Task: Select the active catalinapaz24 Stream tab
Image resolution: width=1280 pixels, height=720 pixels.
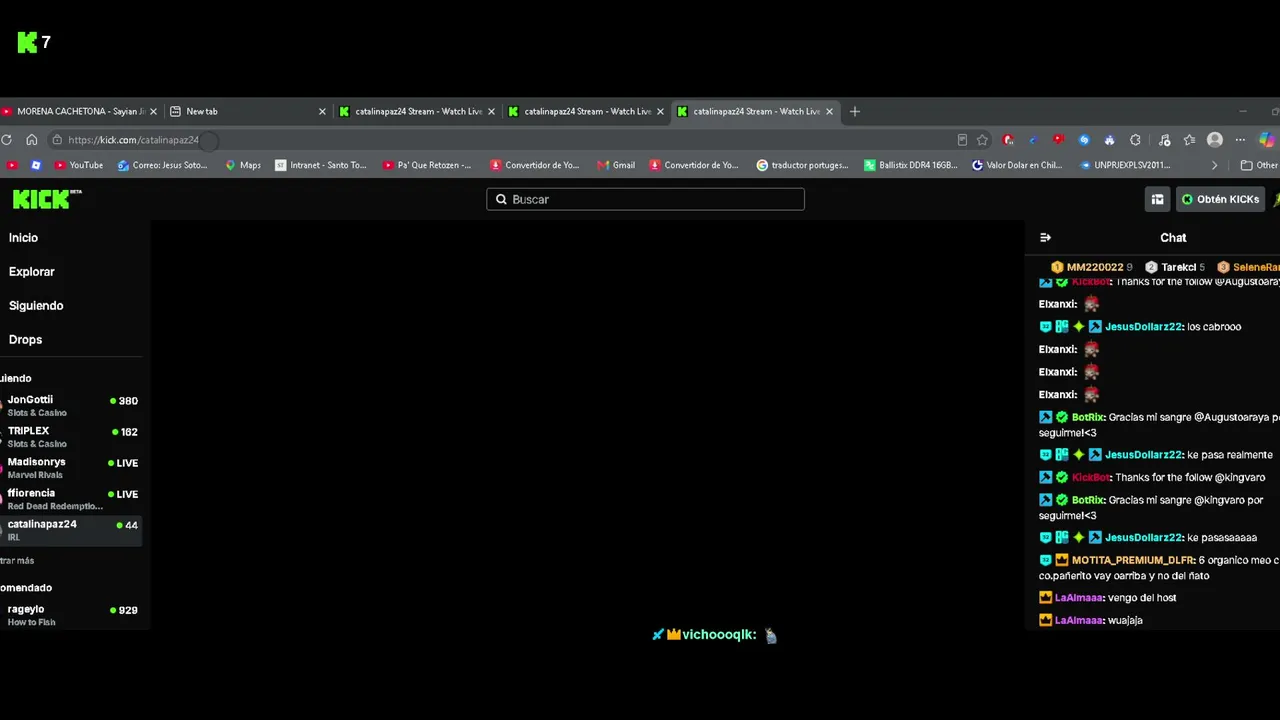Action: tap(755, 111)
